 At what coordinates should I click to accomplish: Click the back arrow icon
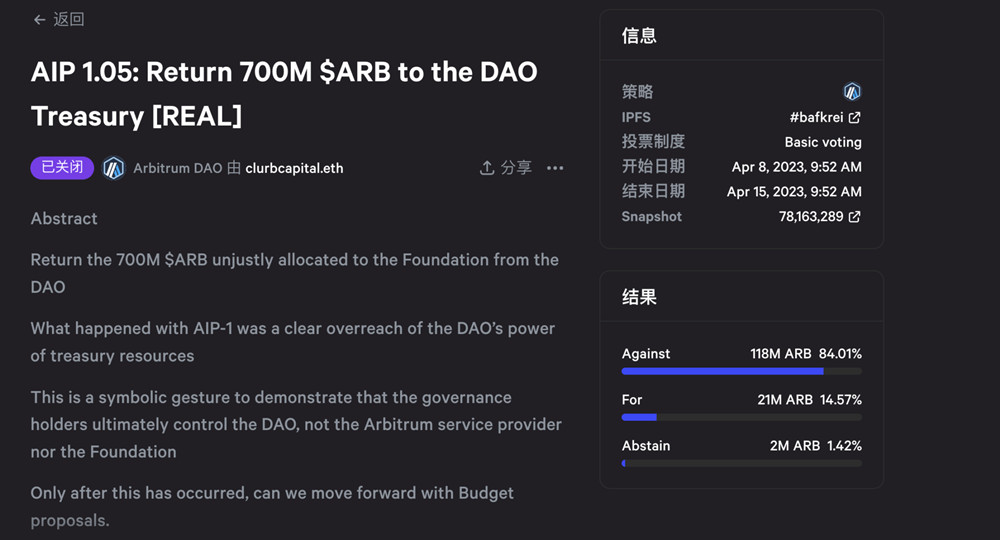coord(39,20)
